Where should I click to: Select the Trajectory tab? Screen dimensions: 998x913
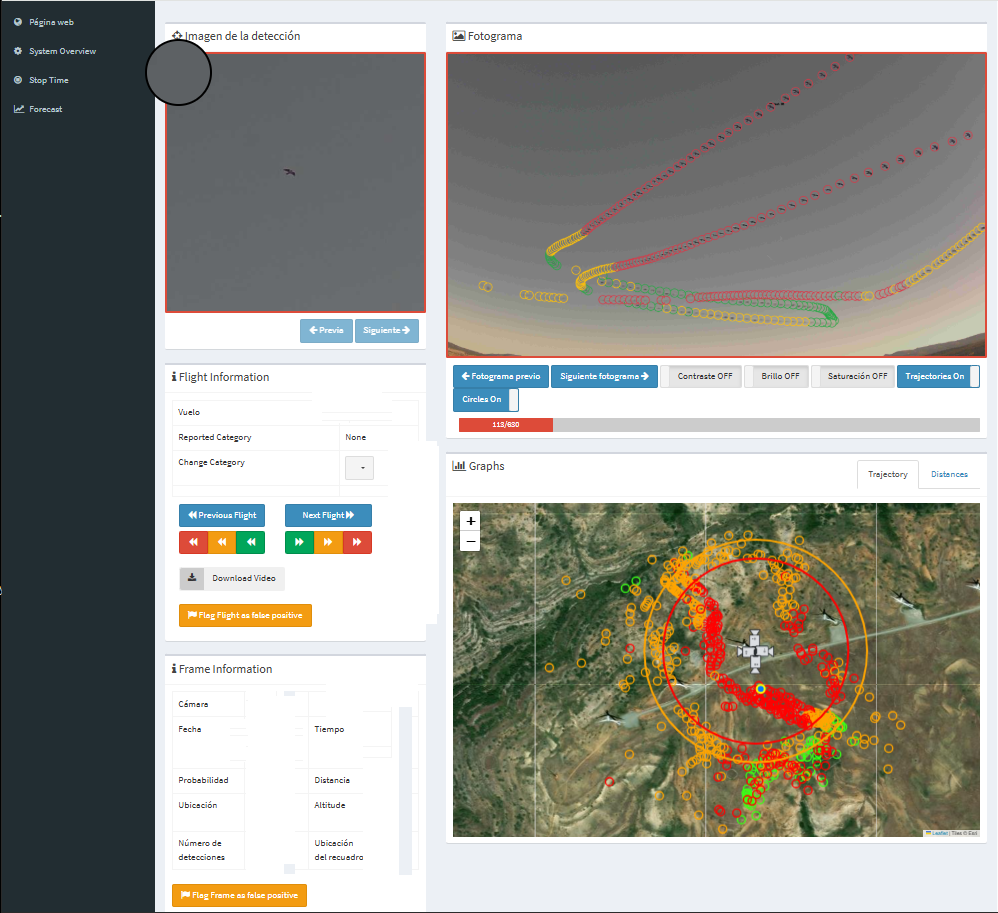[887, 474]
